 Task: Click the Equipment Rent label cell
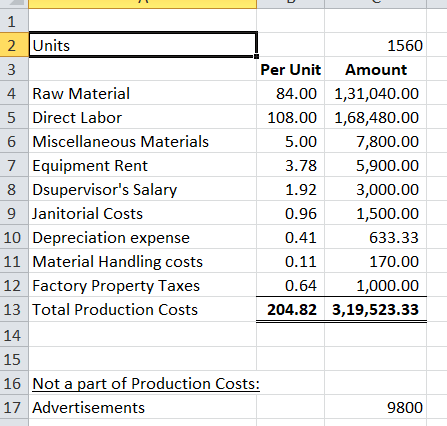[x=143, y=165]
